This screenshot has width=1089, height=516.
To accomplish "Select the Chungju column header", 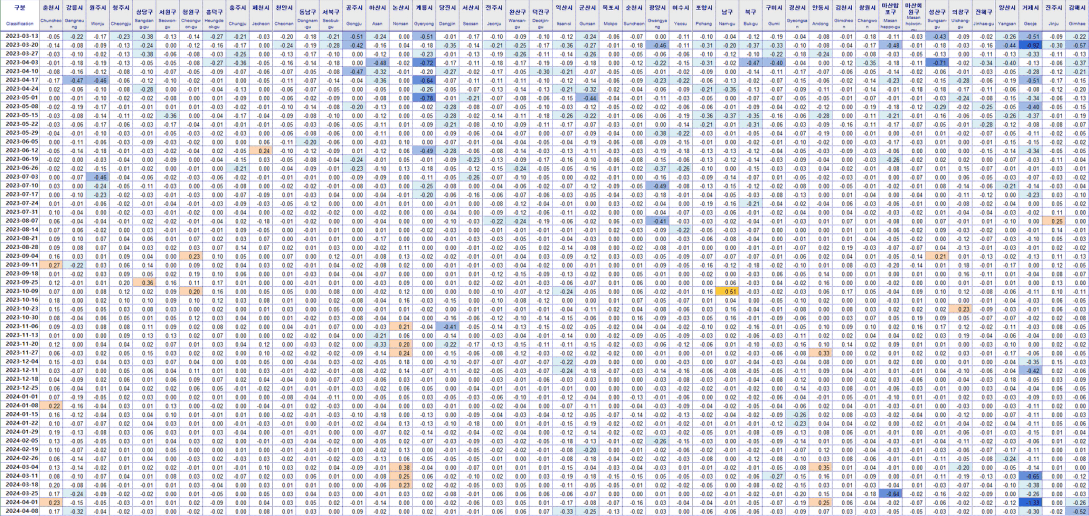I will [x=239, y=16].
